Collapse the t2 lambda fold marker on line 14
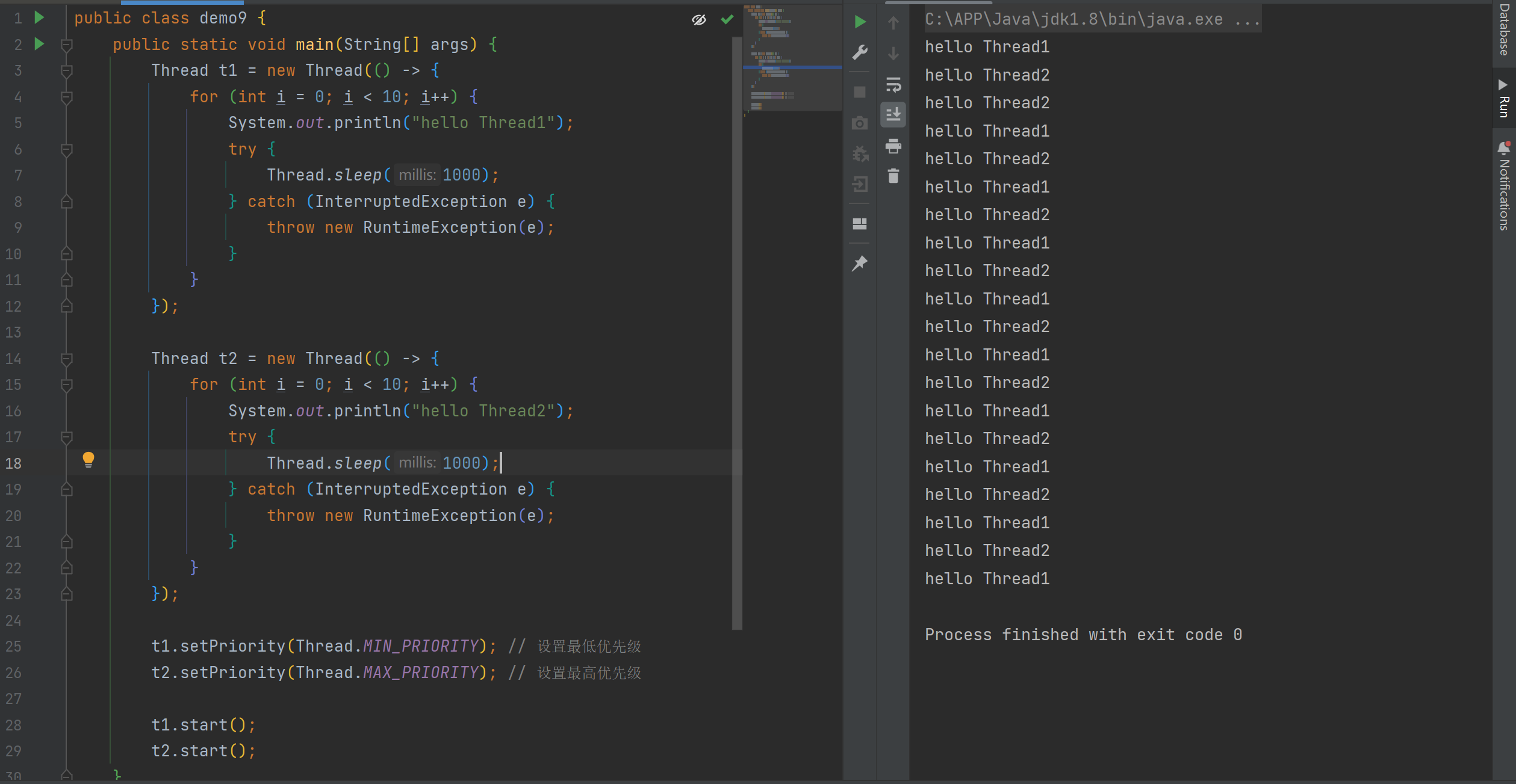The height and width of the screenshot is (784, 1516). tap(67, 359)
